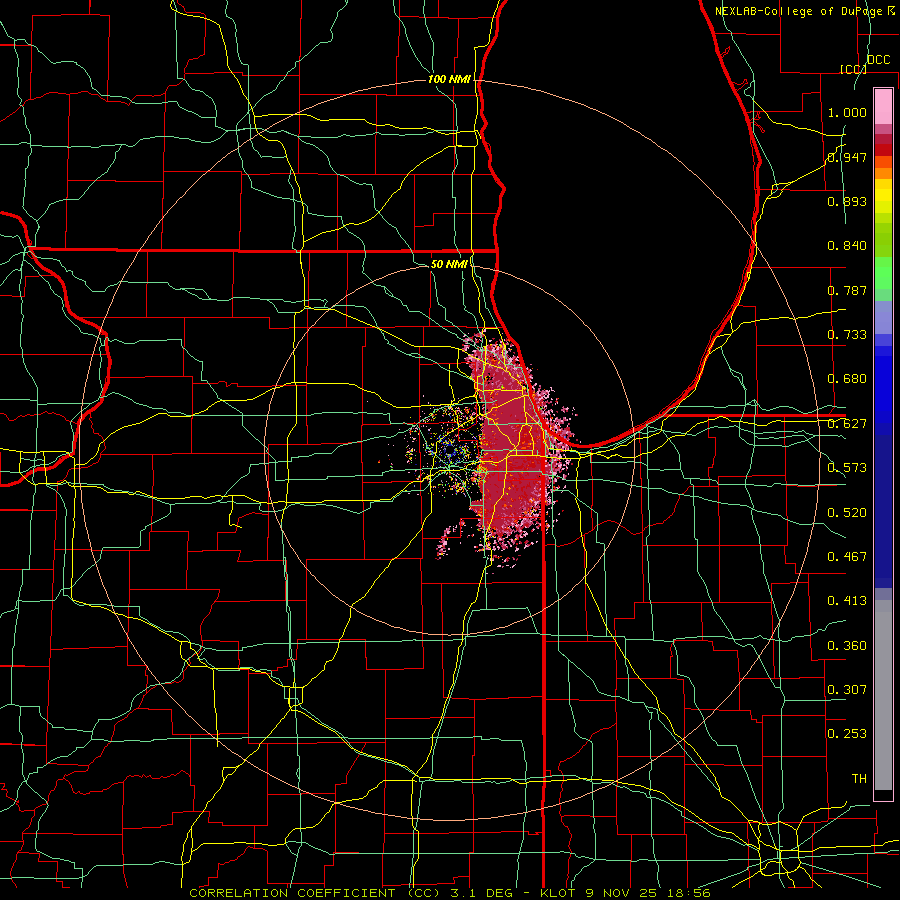Screen dimensions: 900x900
Task: Click the TH threshold label
Action: click(859, 779)
